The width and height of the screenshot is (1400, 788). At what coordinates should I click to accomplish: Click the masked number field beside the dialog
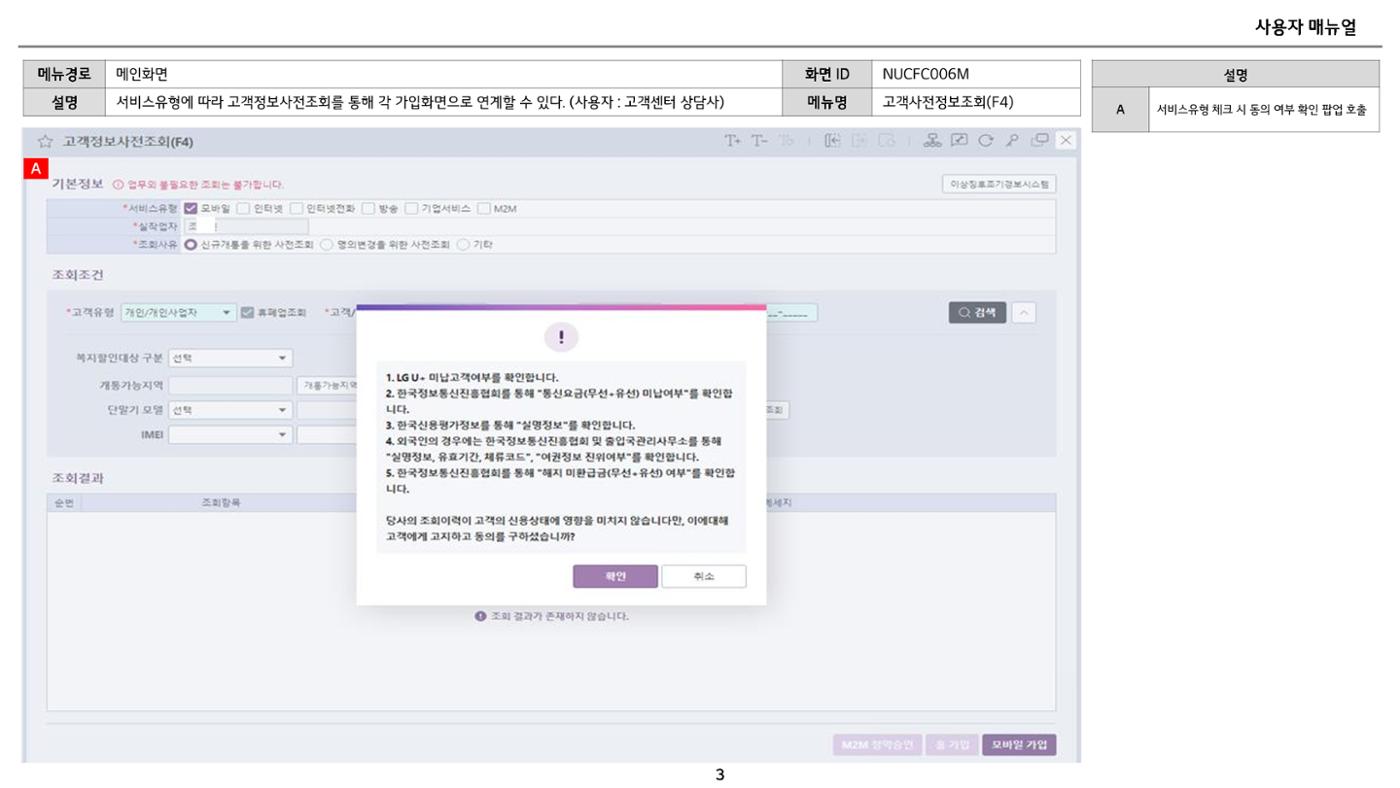tap(791, 313)
